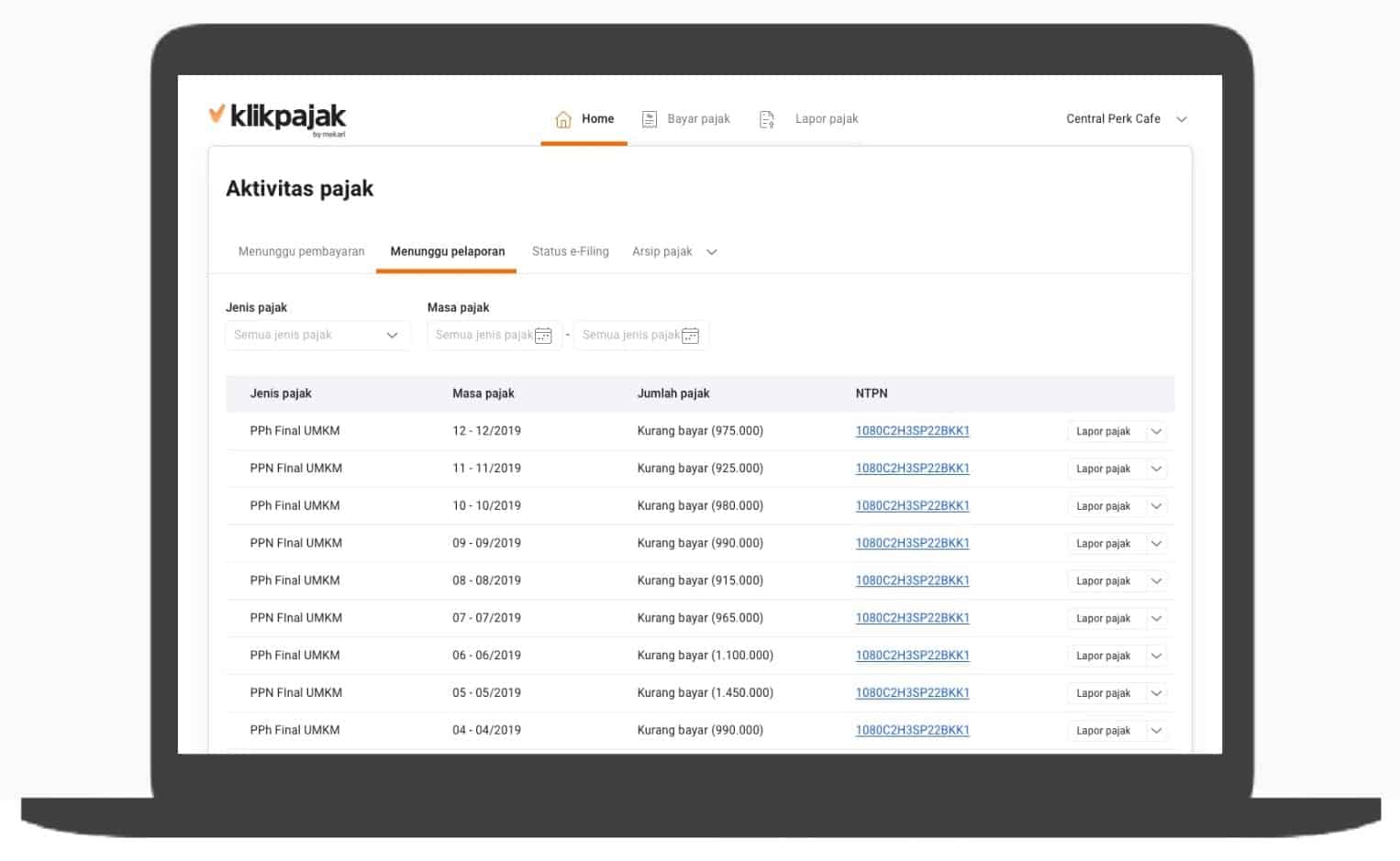Expand action arrow on 12 - 12/2019 row
The image size is (1400, 861).
pos(1157,431)
